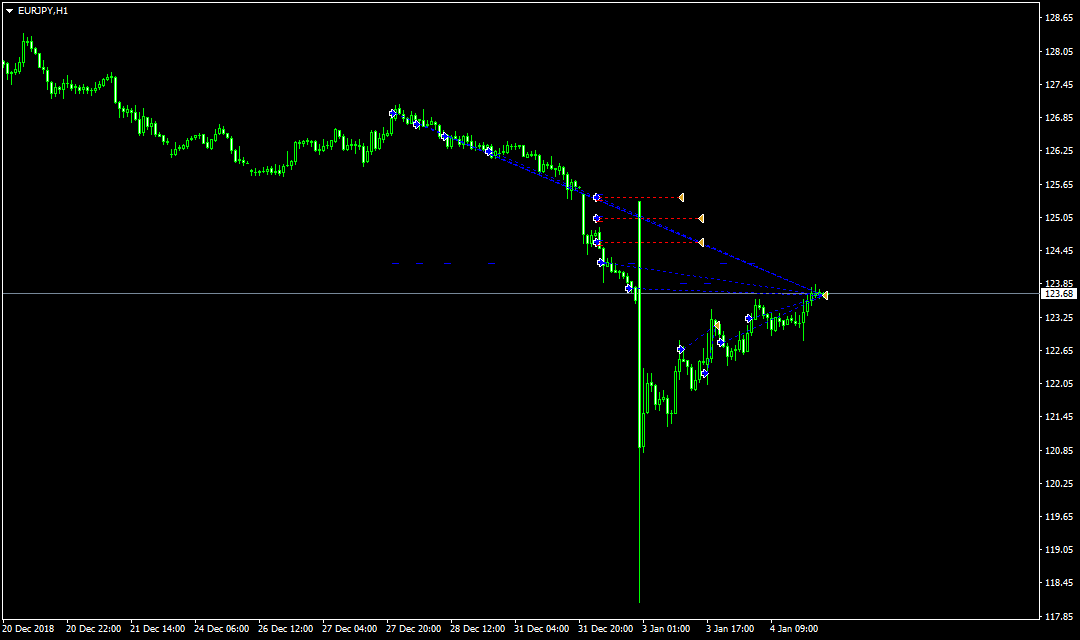Click the 126.25 price scale label
The width and height of the screenshot is (1080, 640).
1059,151
